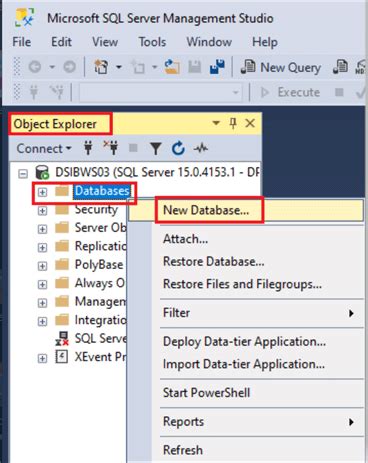
Task: Click Connect Object Explorer plug icon
Action: click(x=88, y=148)
